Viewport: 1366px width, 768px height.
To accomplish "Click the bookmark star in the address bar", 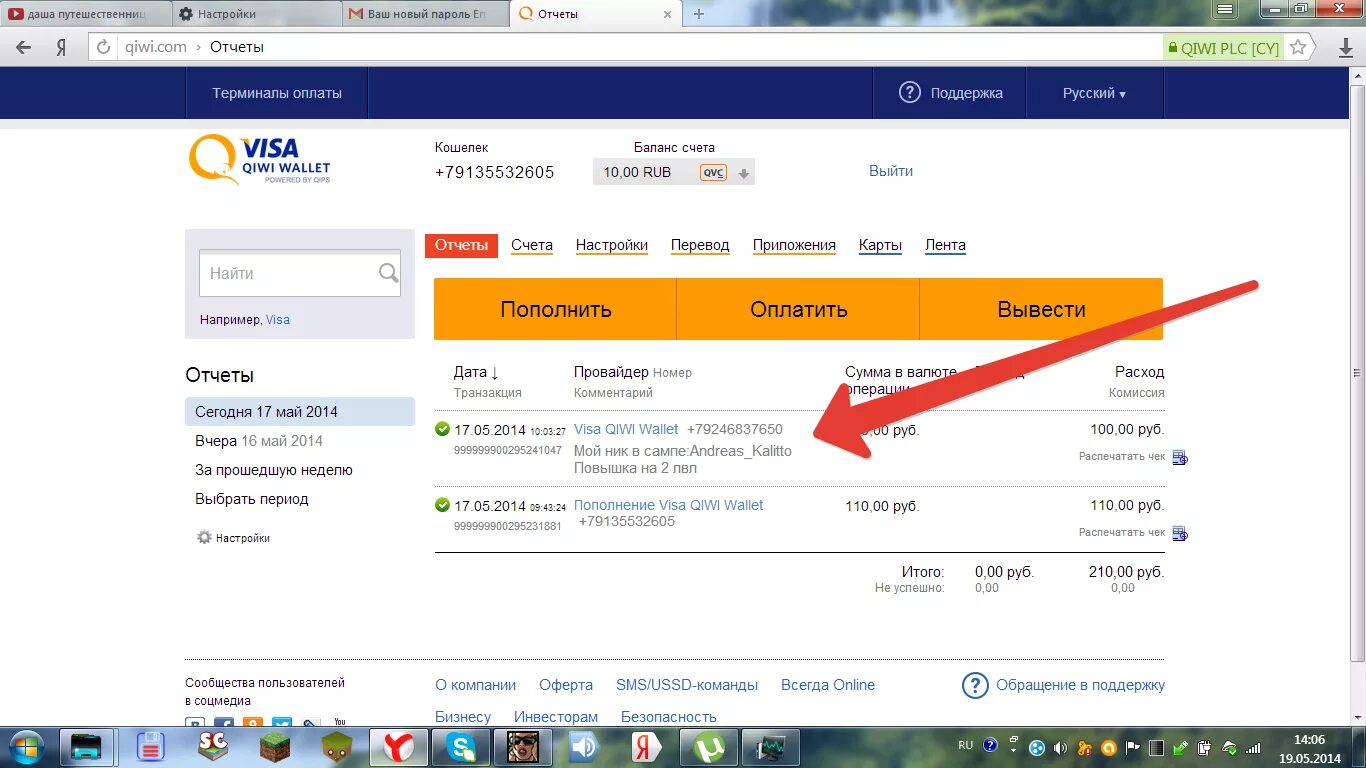I will pyautogui.click(x=1298, y=47).
